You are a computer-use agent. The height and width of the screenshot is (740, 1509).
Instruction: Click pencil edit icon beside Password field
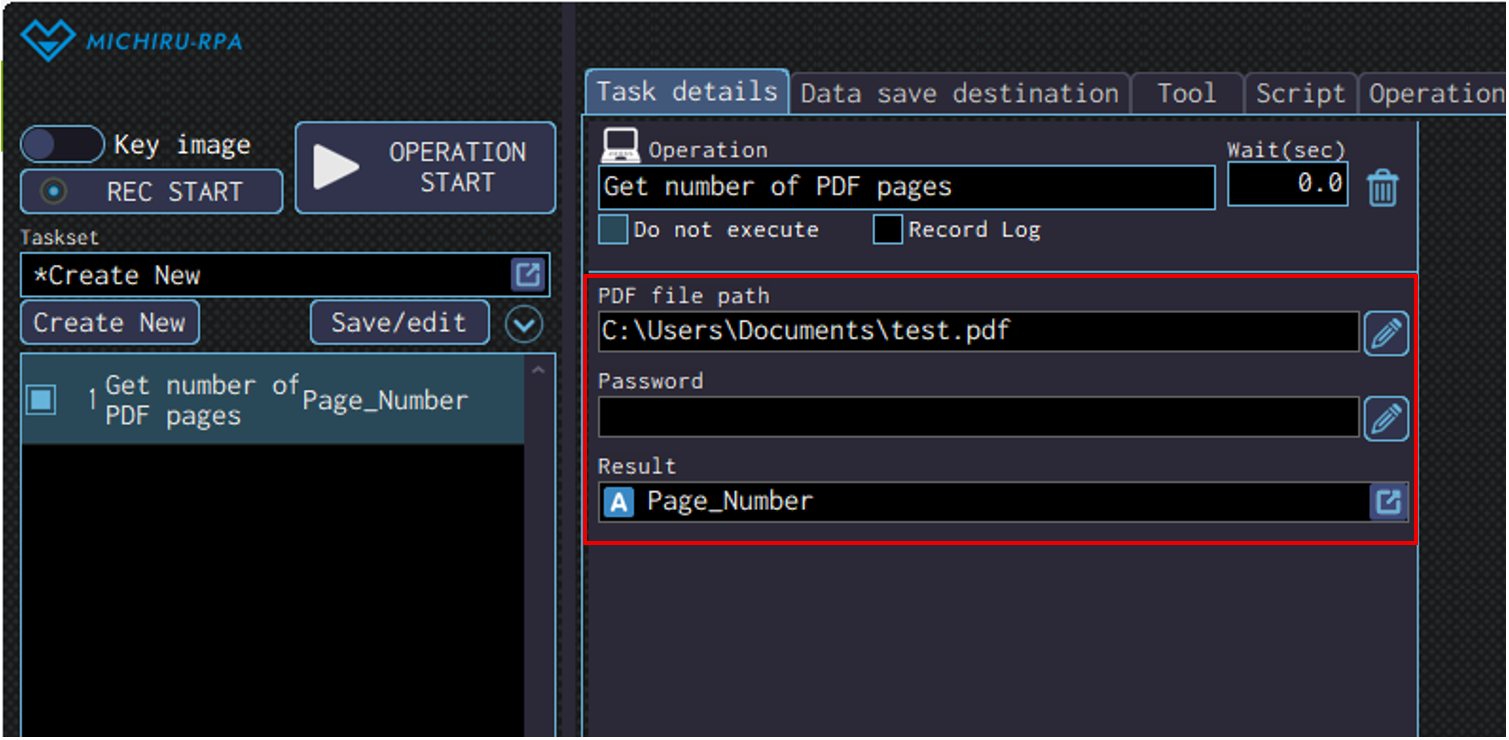pos(1386,419)
